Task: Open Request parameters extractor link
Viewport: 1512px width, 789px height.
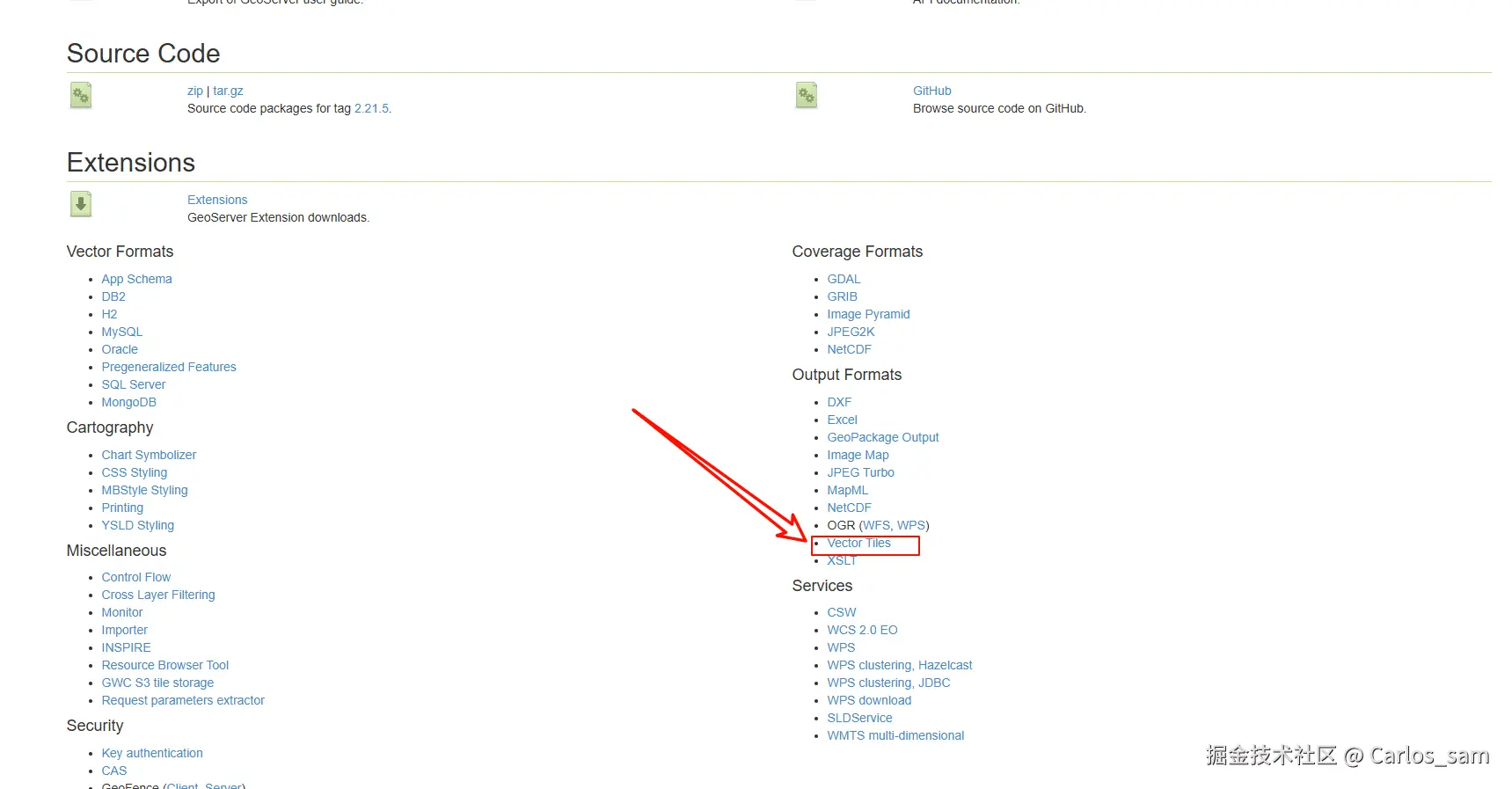Action: coord(183,700)
